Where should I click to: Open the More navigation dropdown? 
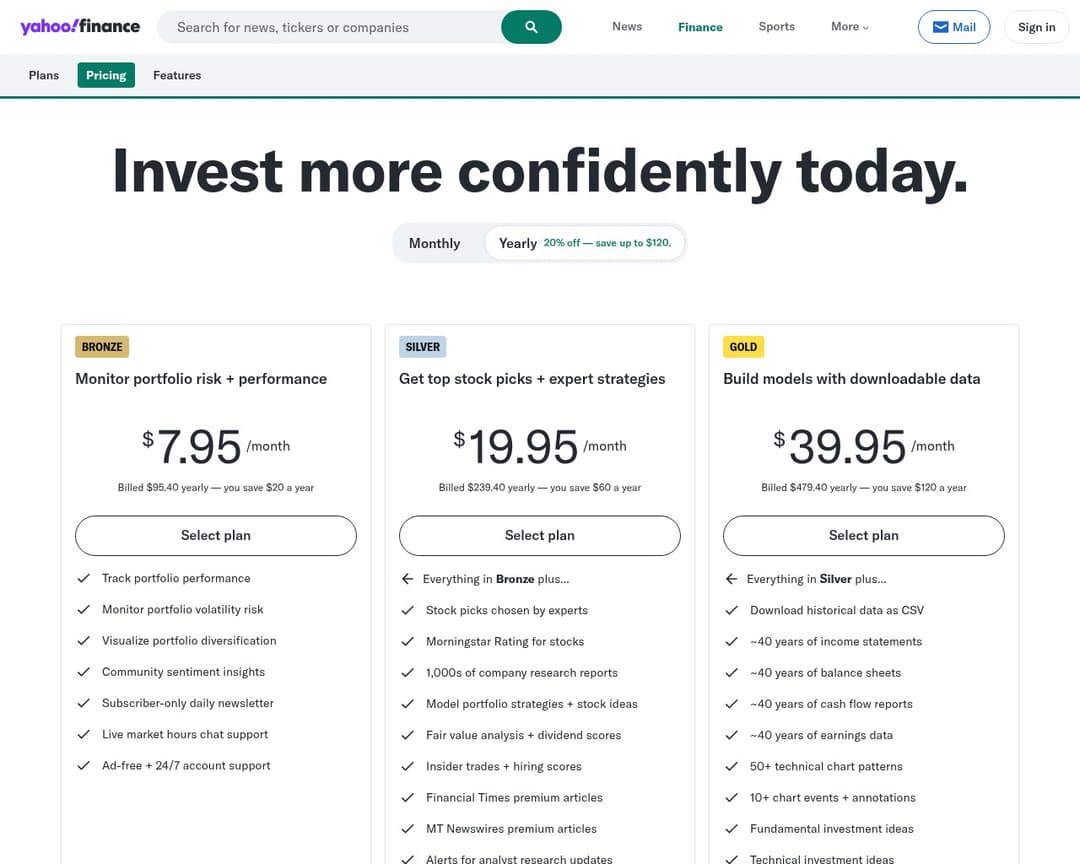click(848, 27)
